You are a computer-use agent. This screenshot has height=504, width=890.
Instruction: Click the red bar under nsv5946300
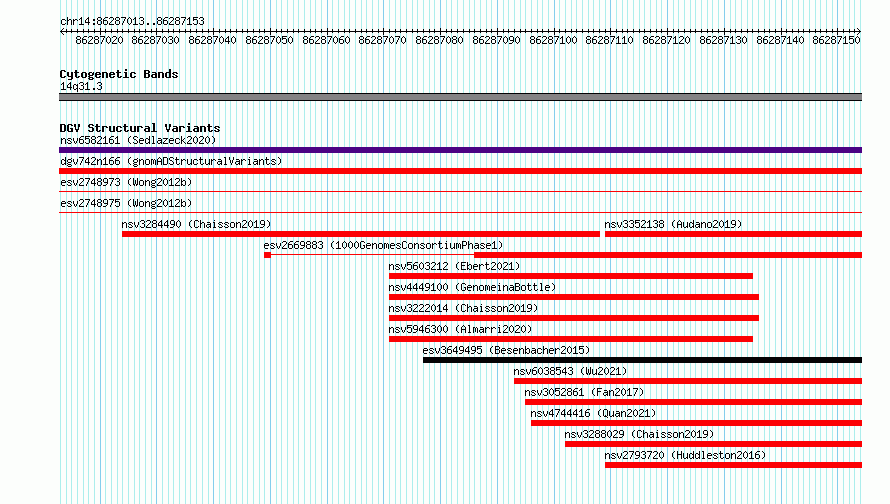[x=571, y=339]
